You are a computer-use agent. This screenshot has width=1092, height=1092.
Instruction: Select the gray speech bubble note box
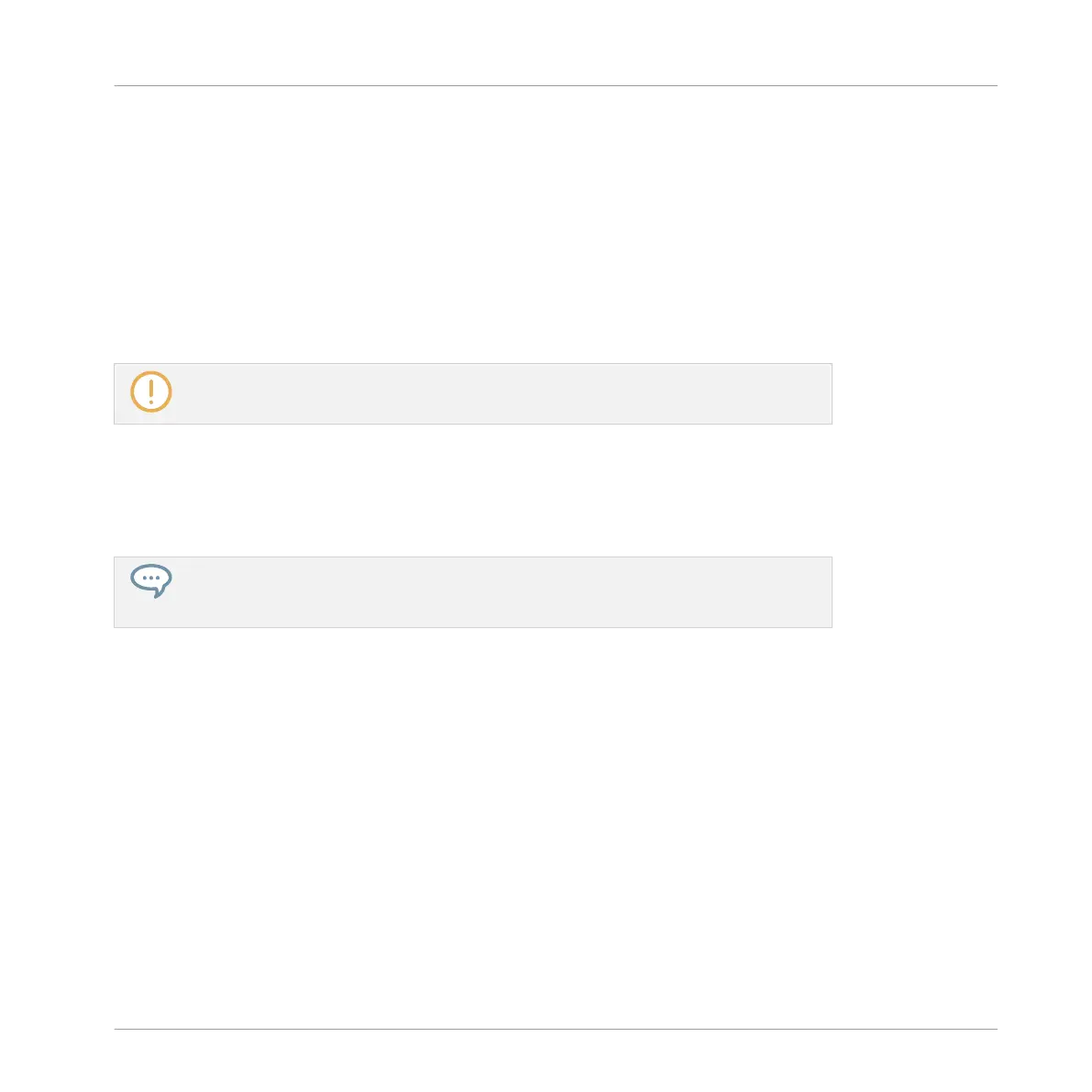473,592
